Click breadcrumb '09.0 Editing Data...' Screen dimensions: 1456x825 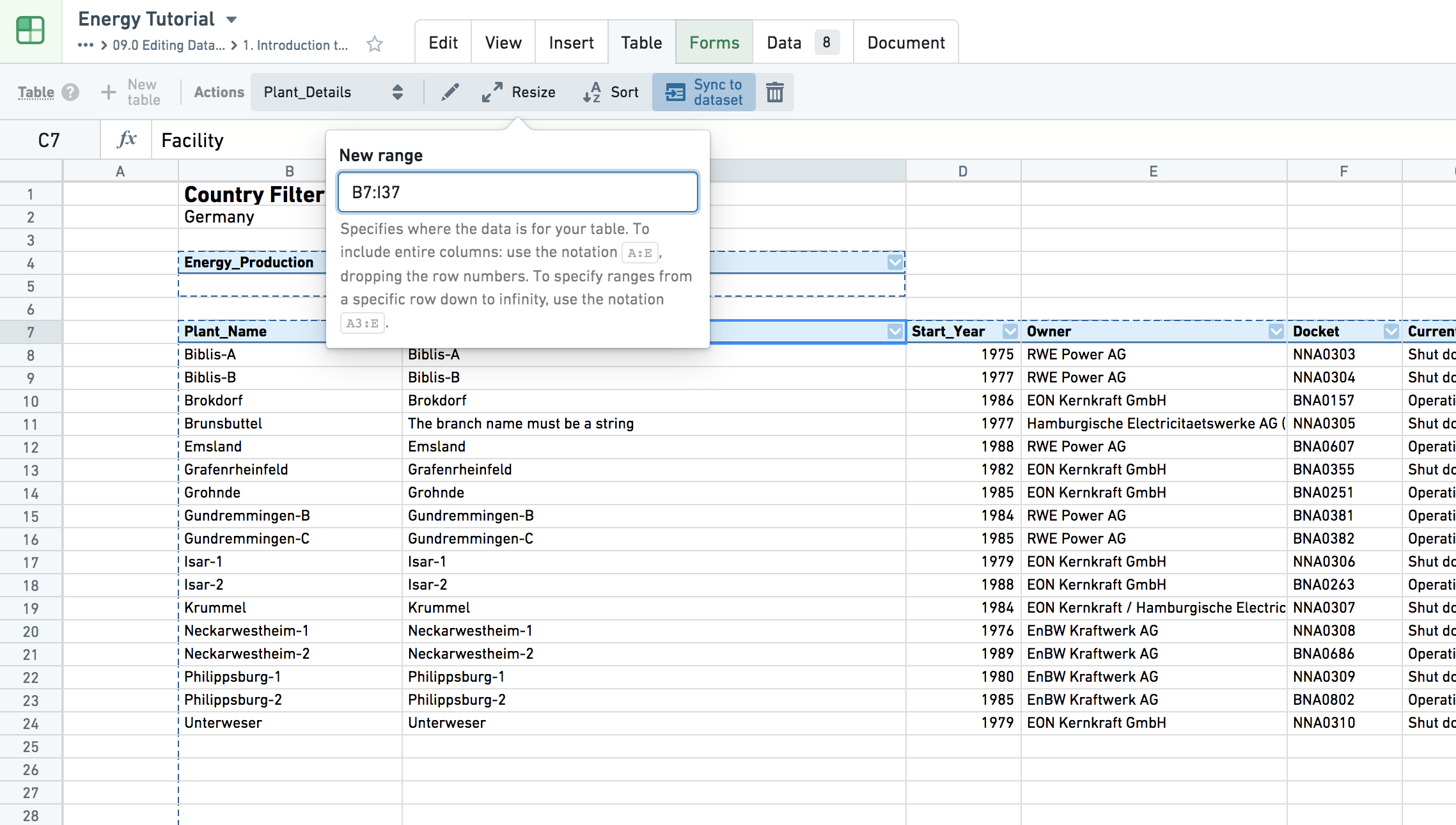coord(169,45)
